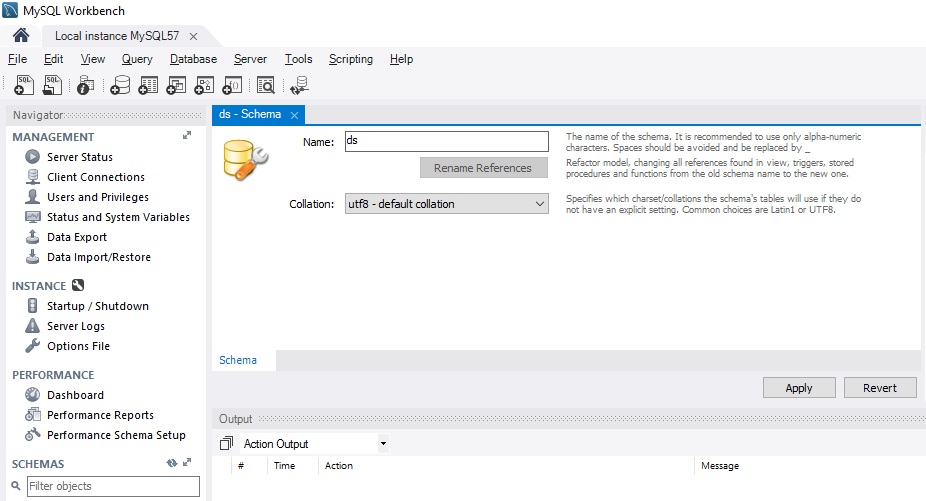Open the object inspector info icon
This screenshot has width=926, height=501.
(x=86, y=85)
